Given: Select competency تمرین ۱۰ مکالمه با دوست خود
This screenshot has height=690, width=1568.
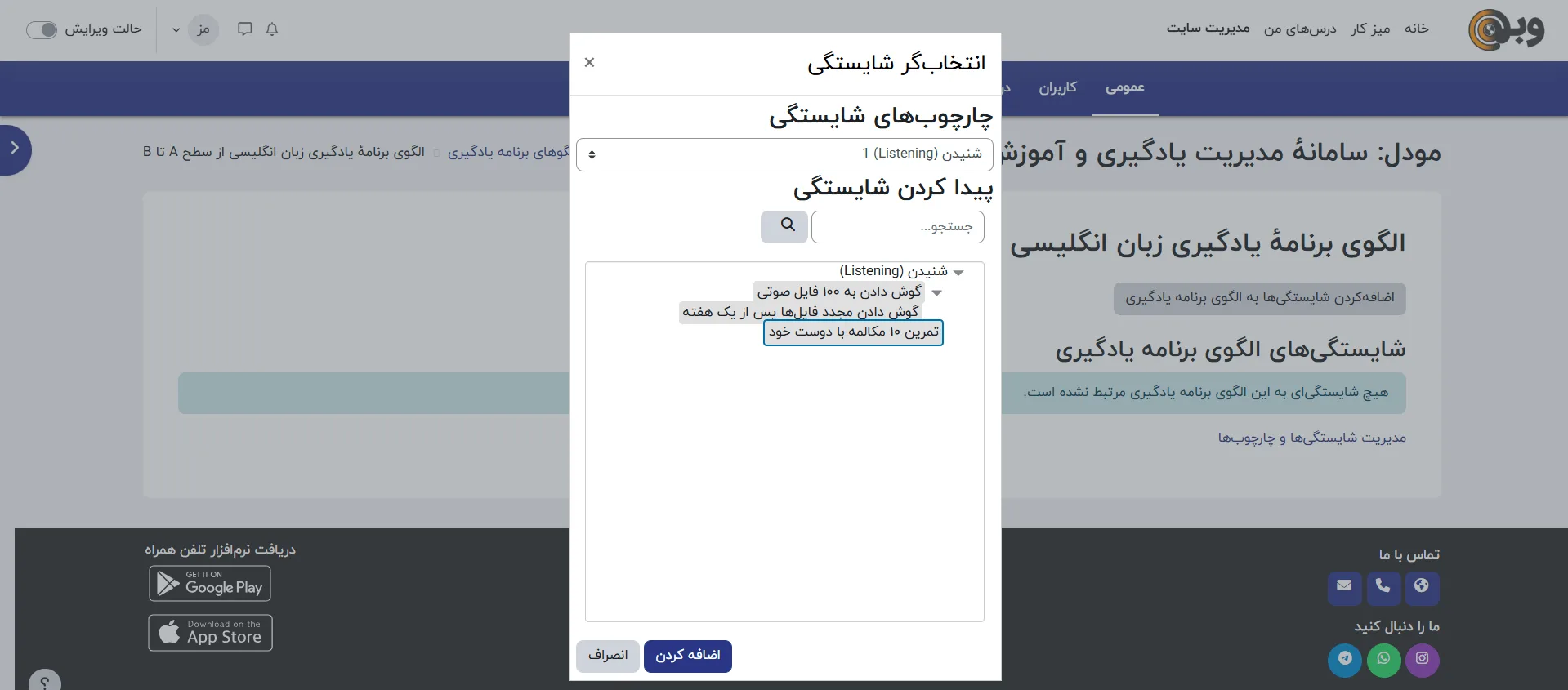Looking at the screenshot, I should pos(853,332).
